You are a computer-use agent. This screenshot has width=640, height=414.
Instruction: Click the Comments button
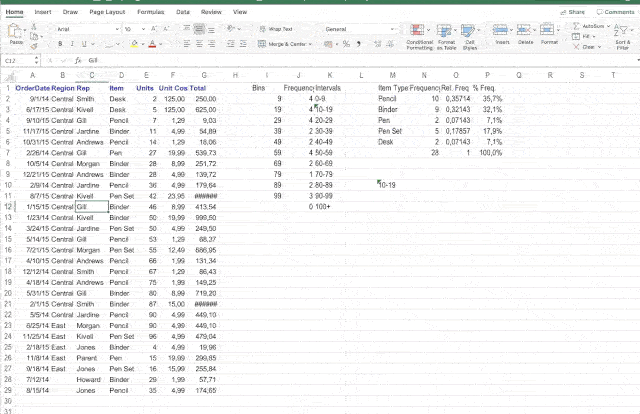[x=616, y=12]
